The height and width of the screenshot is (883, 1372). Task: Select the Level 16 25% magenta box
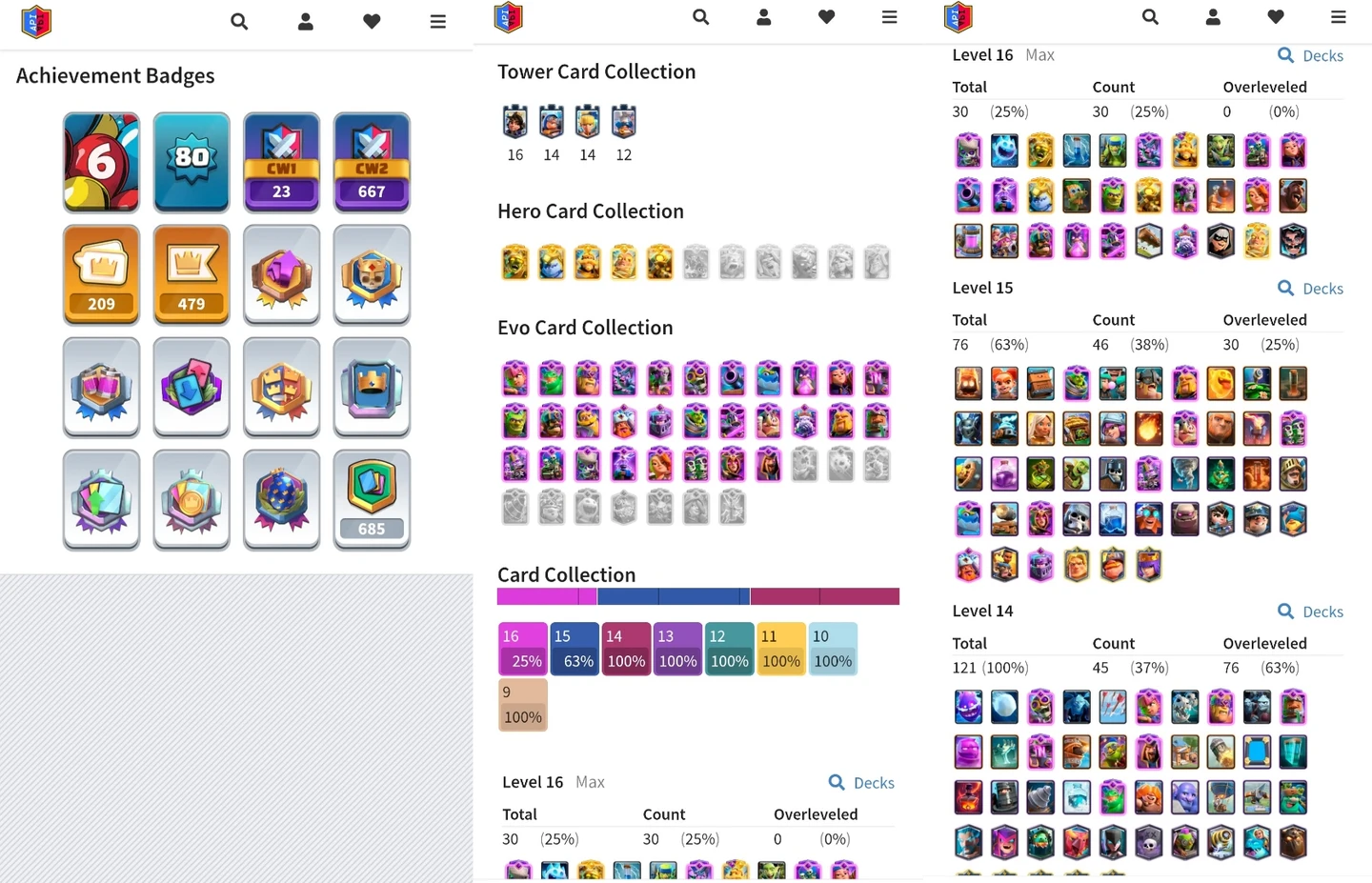[523, 649]
